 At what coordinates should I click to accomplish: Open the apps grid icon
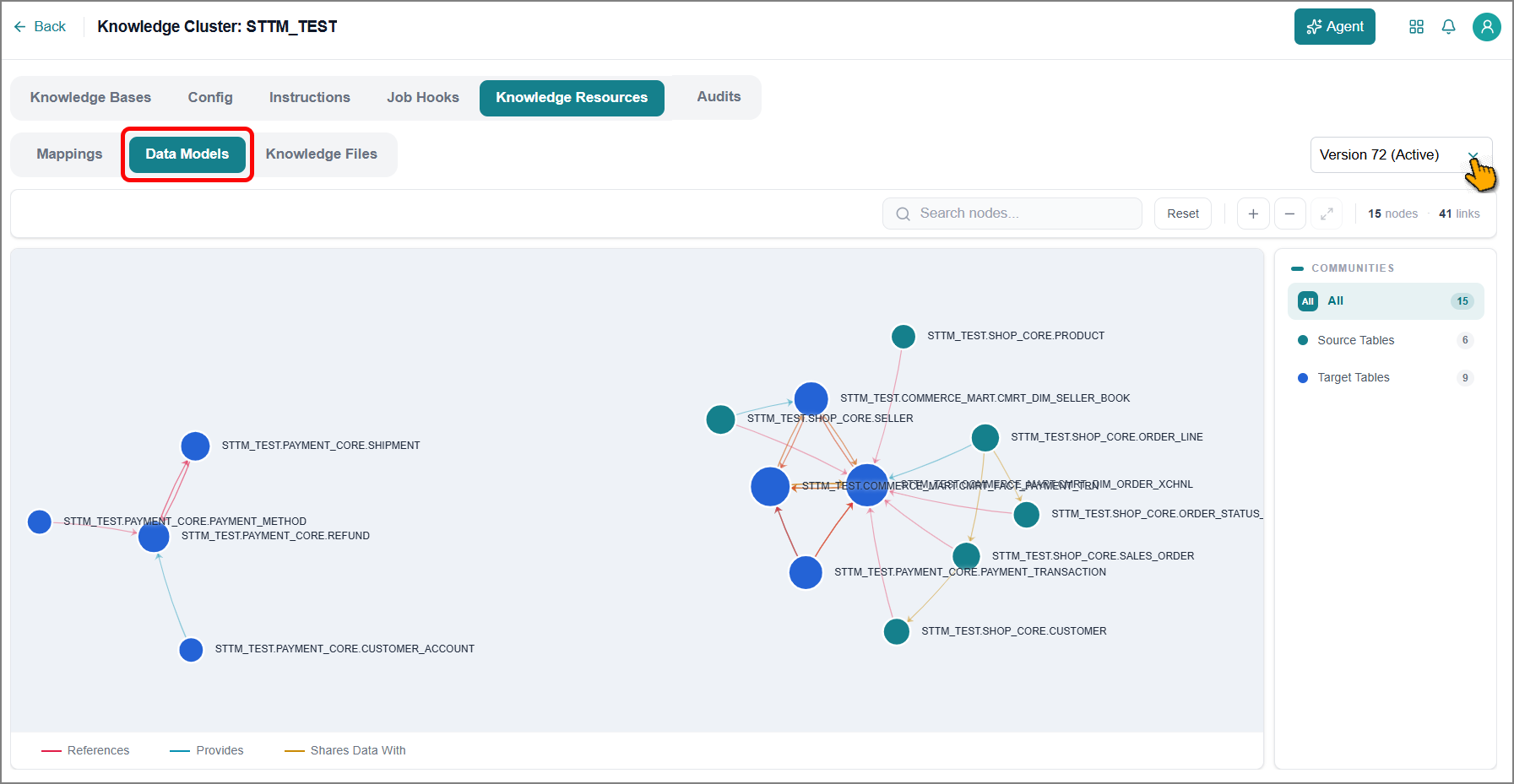[x=1416, y=27]
